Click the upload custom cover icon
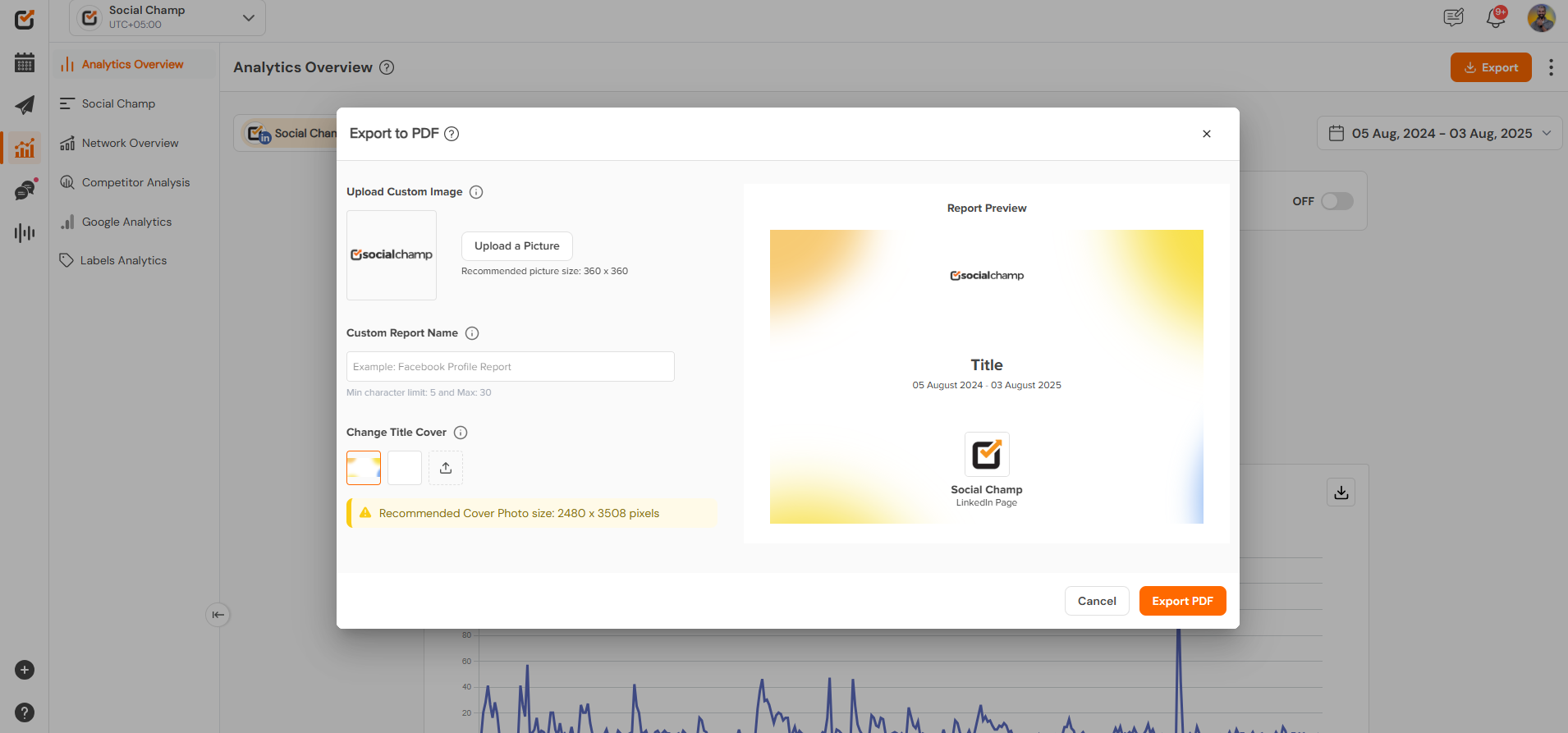 click(x=446, y=468)
